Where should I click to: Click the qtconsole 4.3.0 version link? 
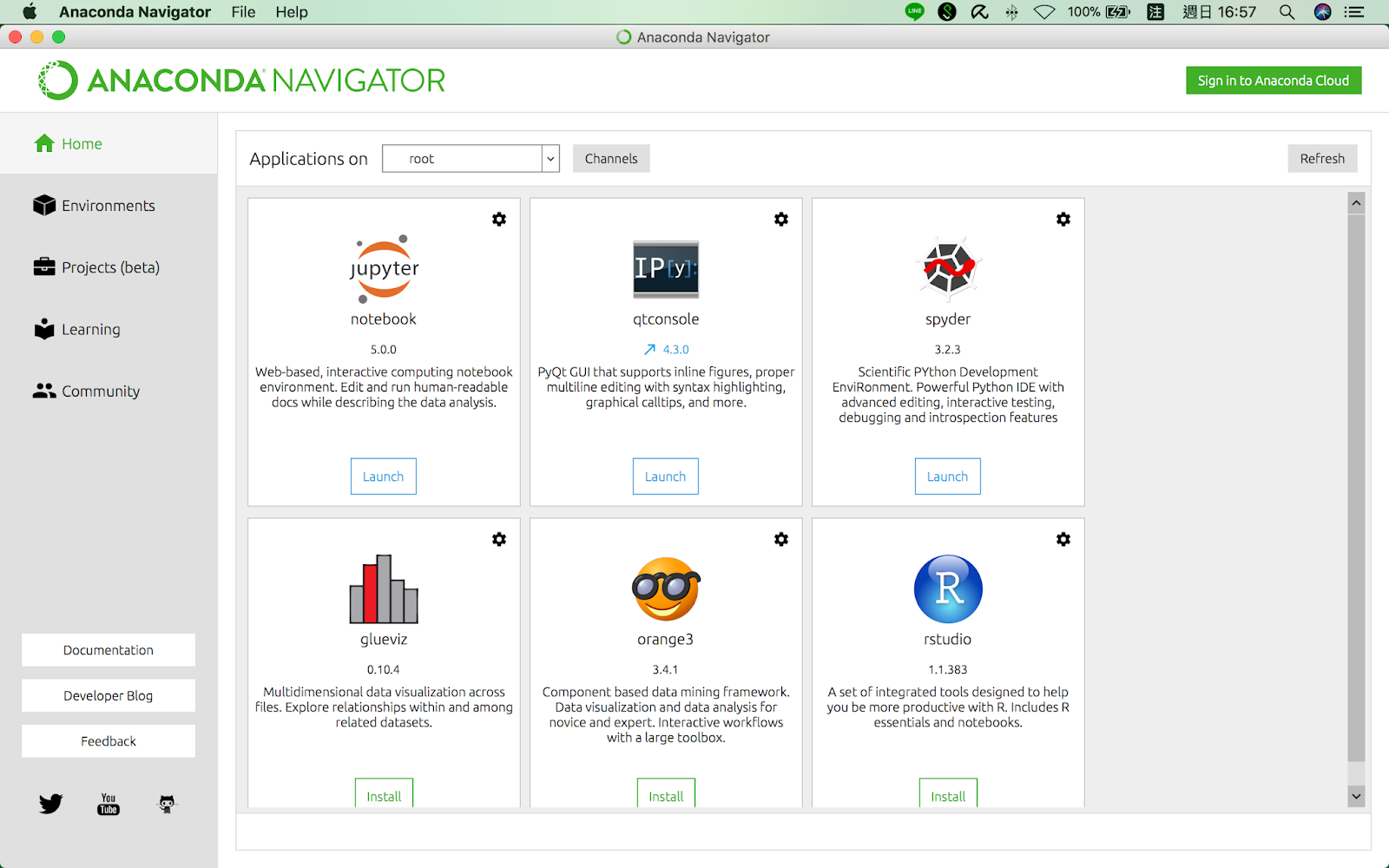(676, 350)
